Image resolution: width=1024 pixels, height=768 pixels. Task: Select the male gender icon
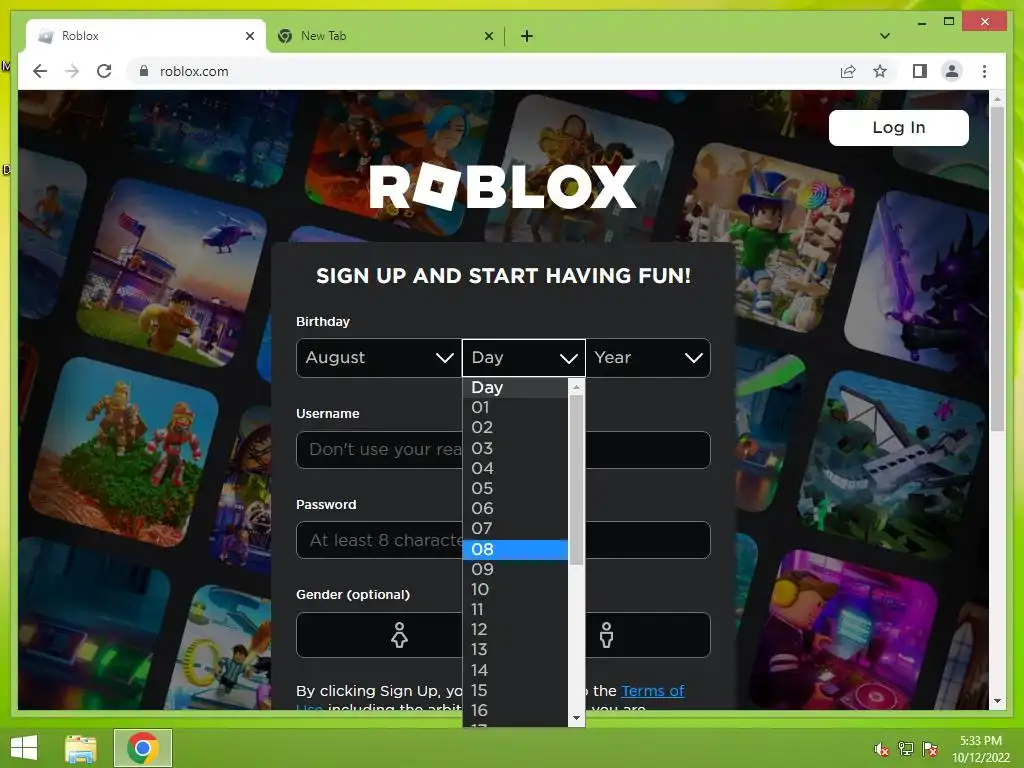tap(606, 635)
